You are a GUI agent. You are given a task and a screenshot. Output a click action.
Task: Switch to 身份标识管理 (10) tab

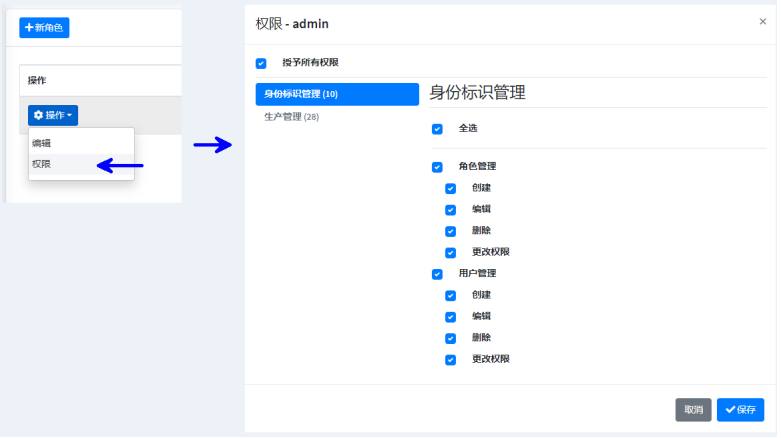[x=336, y=94]
